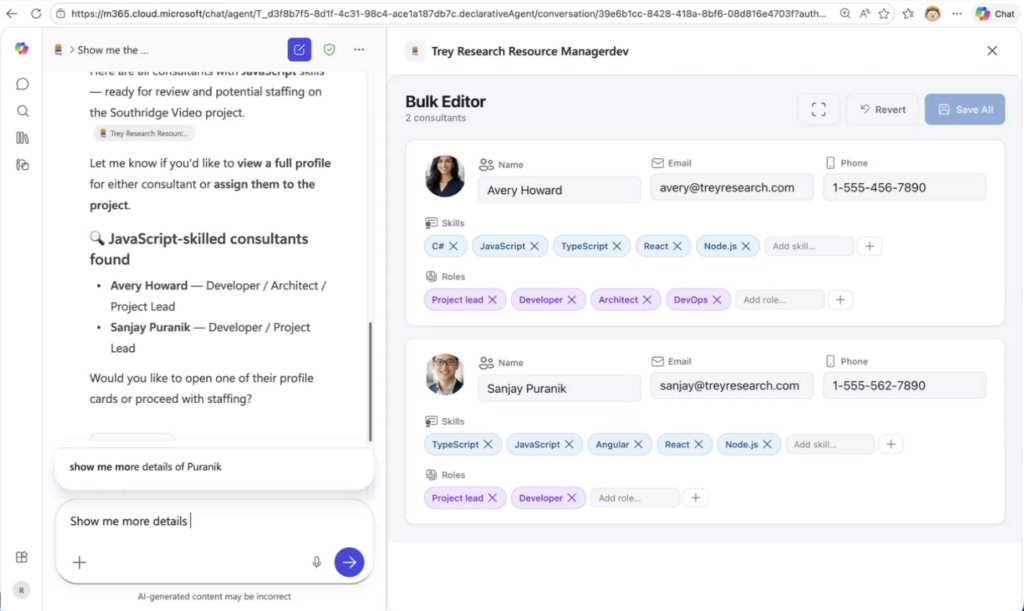Toggle fullscreen for the Bulk Editor
The width and height of the screenshot is (1024, 611).
818,110
